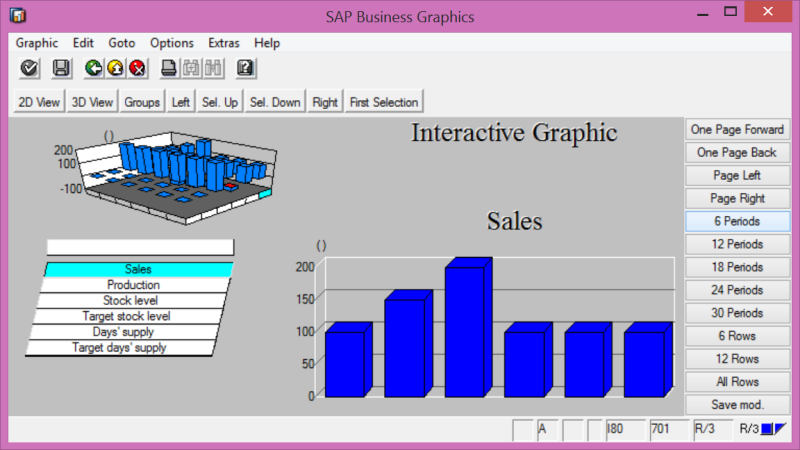This screenshot has width=800, height=450.
Task: Click the yellow Exit up-arrow icon
Action: [x=116, y=68]
